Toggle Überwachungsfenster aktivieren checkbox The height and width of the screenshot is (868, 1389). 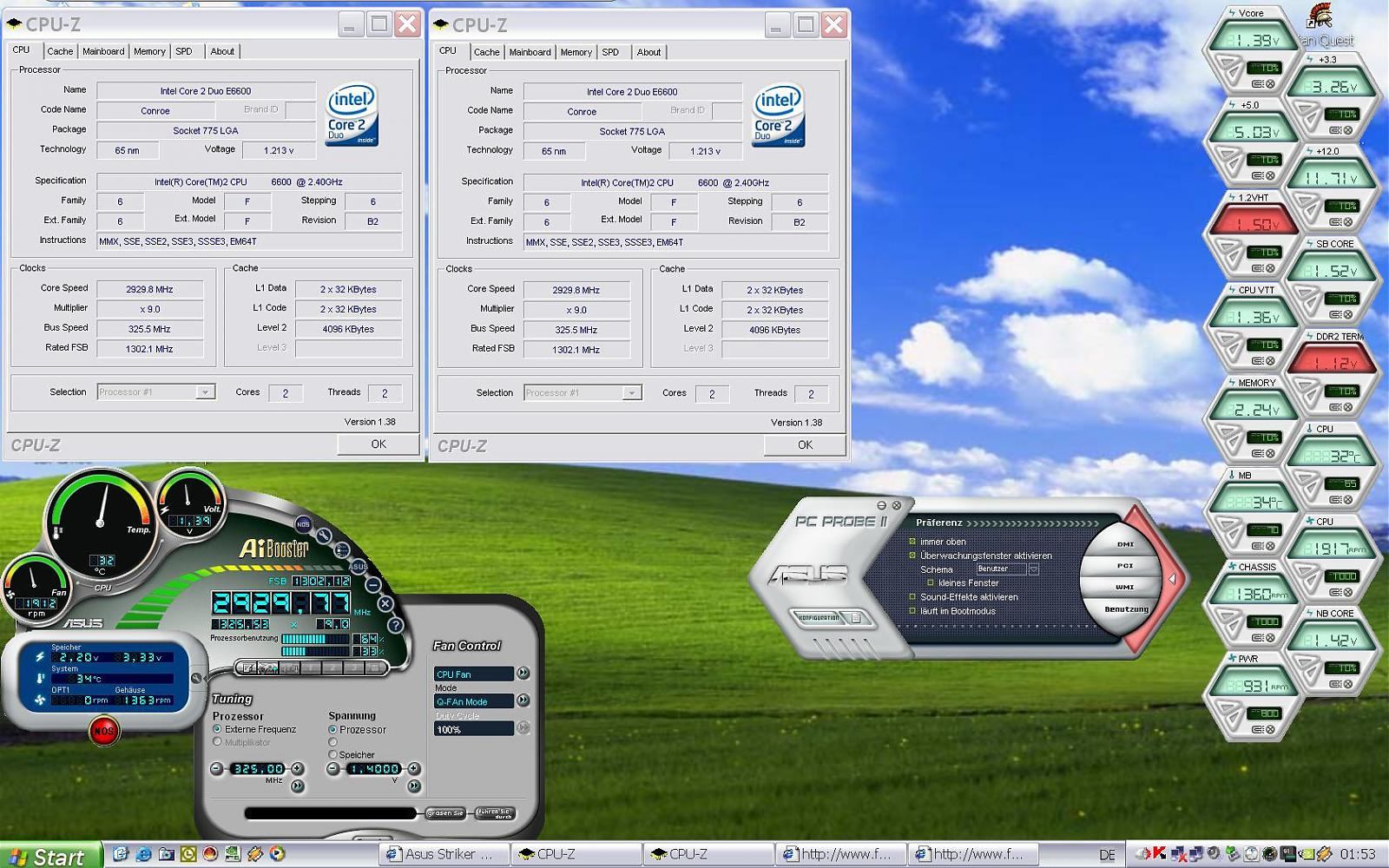click(912, 556)
